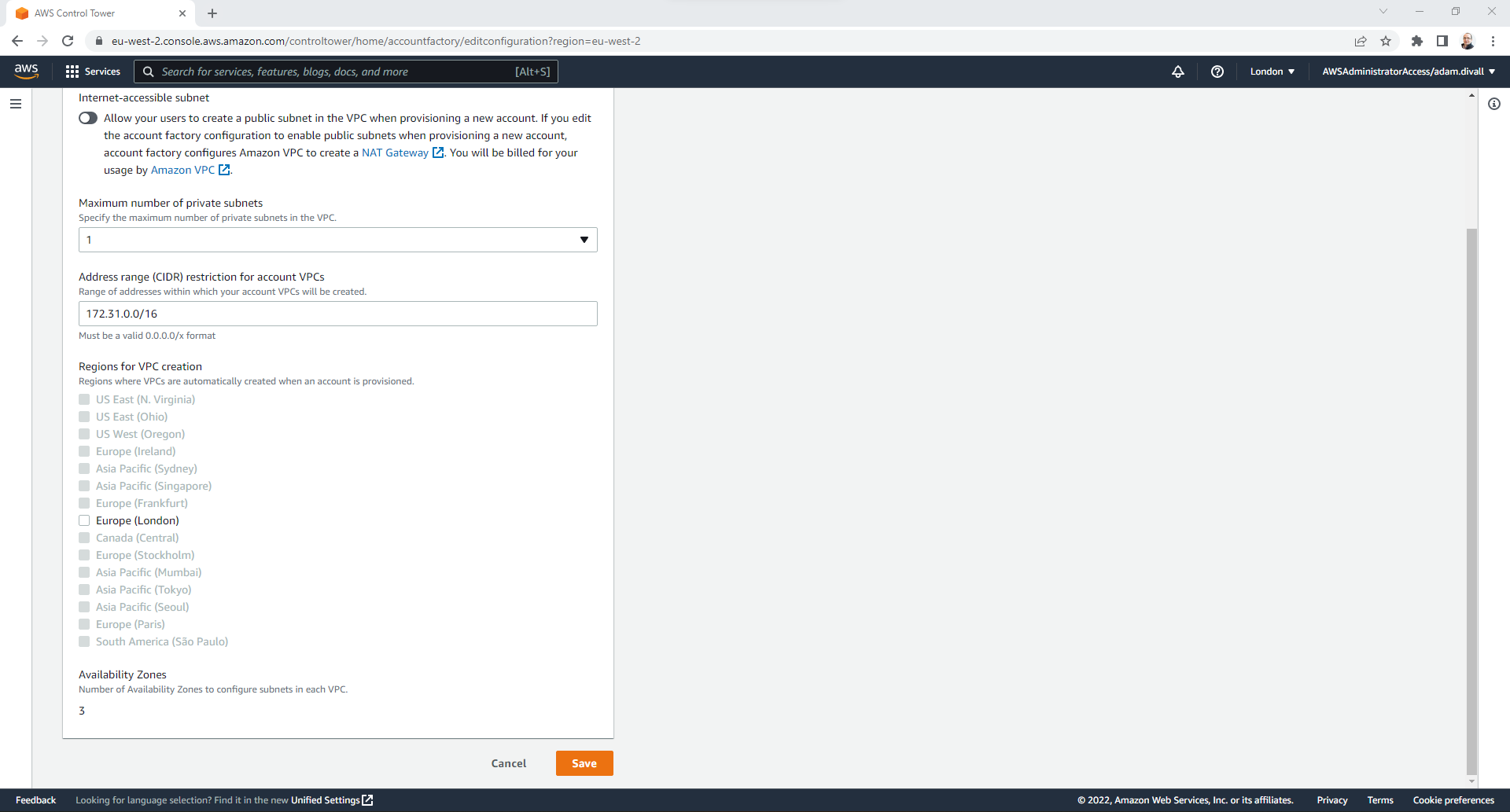Image resolution: width=1510 pixels, height=812 pixels.
Task: Open the notifications bell
Action: coord(1177,72)
